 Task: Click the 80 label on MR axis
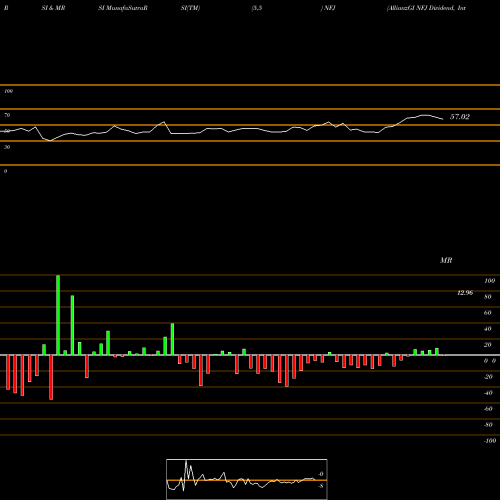[x=488, y=297]
